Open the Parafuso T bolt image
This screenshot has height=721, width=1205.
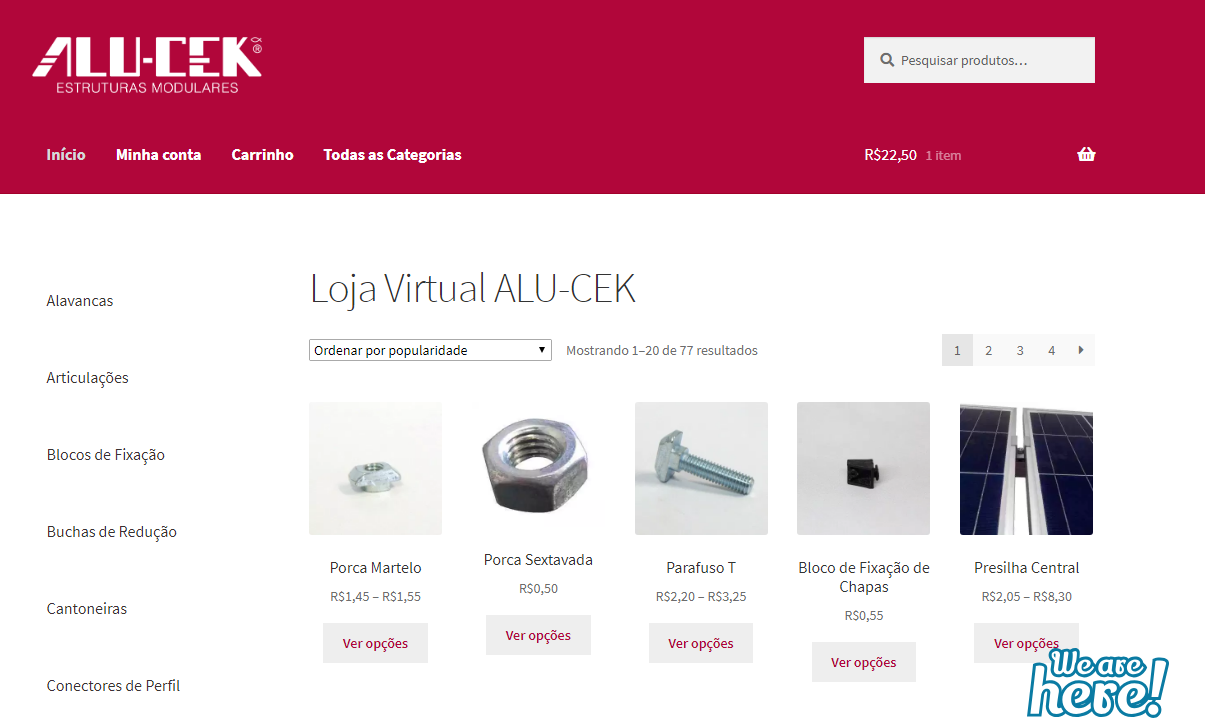[701, 468]
